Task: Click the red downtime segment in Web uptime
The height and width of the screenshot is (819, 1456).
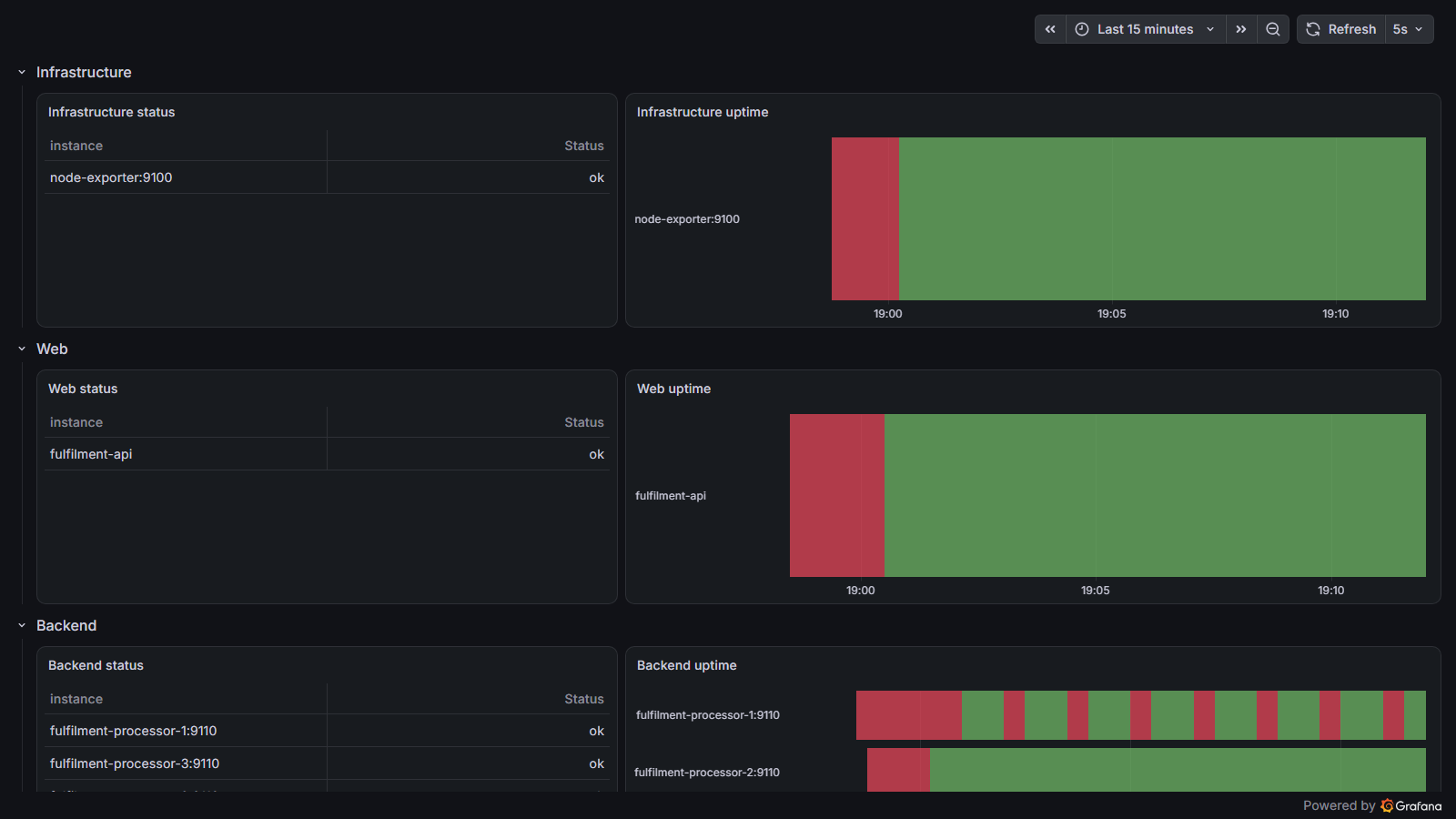Action: click(x=837, y=495)
